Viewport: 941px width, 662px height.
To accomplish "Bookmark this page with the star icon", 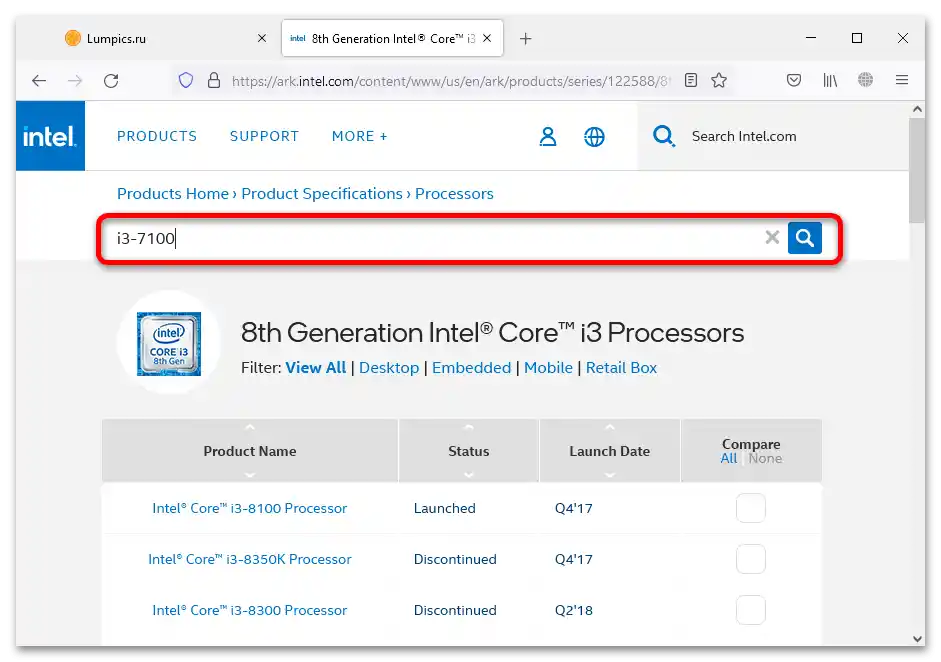I will [x=719, y=80].
